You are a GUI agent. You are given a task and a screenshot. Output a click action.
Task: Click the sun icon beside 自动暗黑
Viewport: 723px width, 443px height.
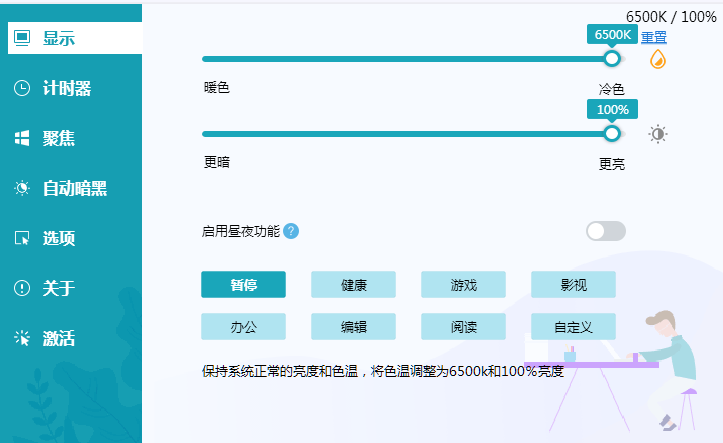(21, 188)
